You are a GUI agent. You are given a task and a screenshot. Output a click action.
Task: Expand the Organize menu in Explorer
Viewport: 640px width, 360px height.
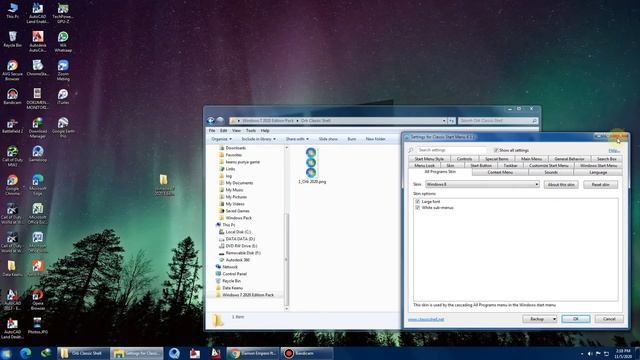click(221, 139)
